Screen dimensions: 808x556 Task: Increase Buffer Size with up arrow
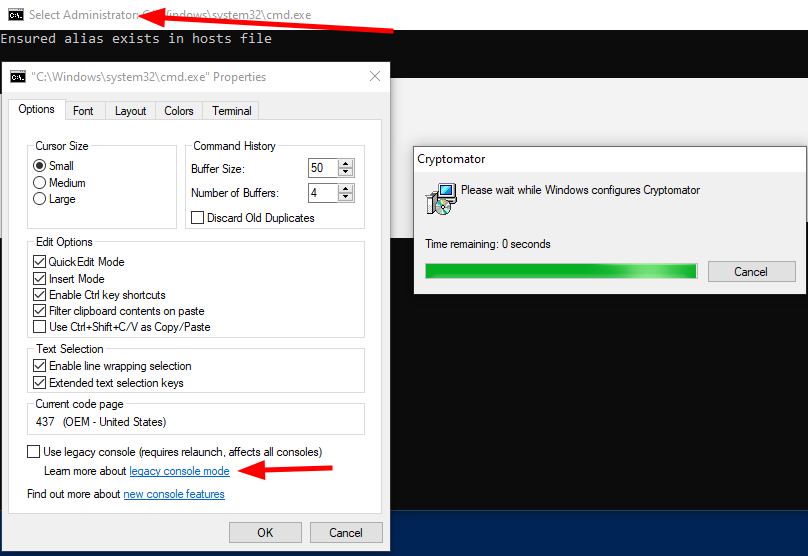click(346, 164)
